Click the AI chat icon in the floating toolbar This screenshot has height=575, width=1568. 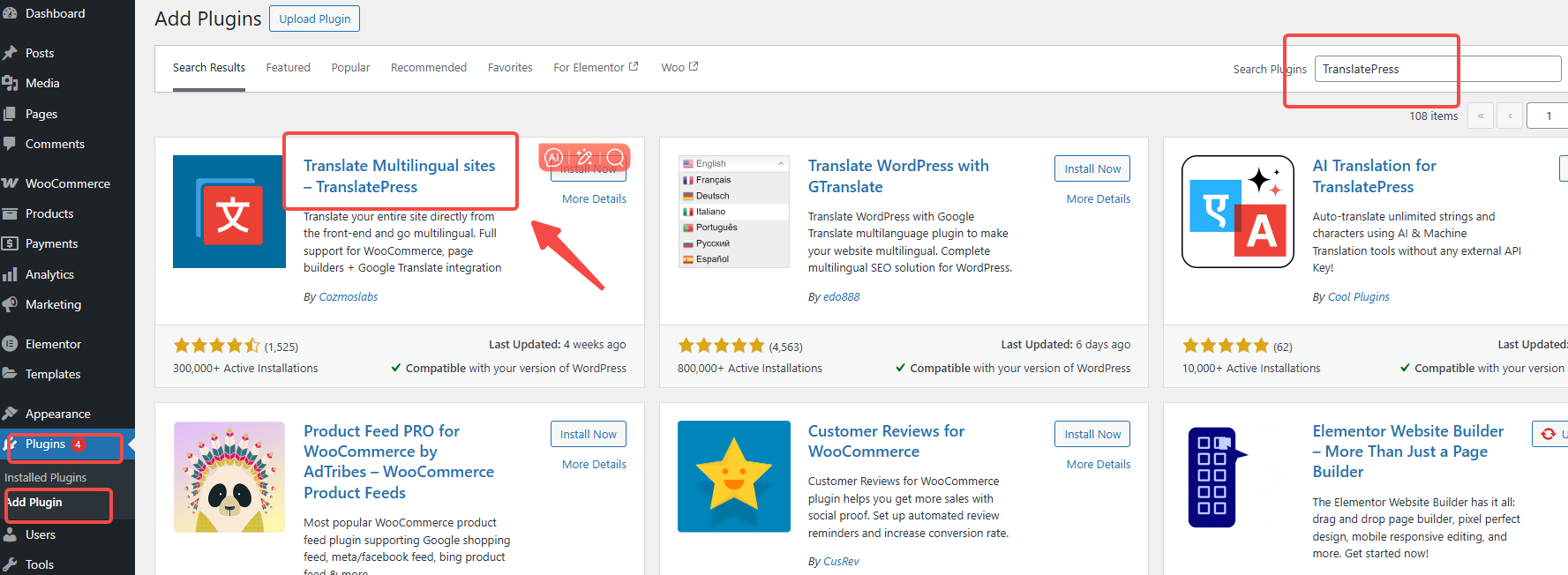(554, 158)
